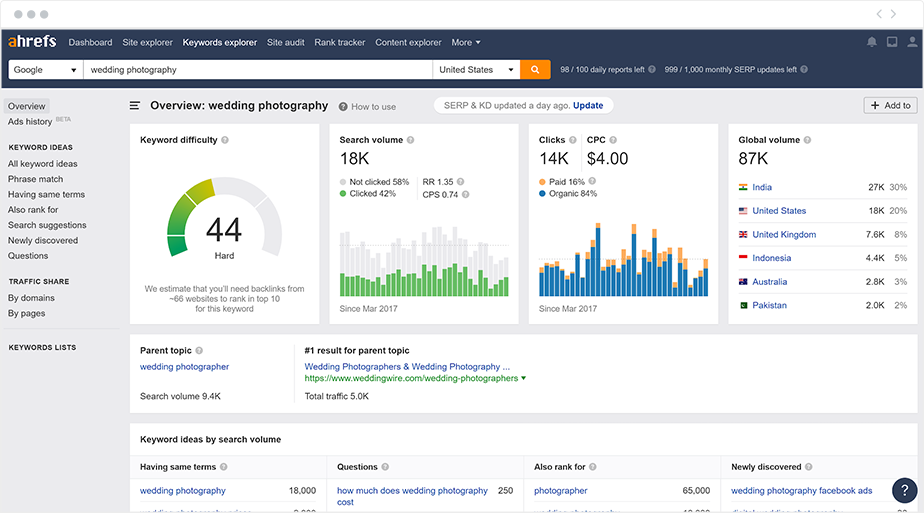Viewport: 924px width, 513px height.
Task: Click the Keyword difficulty info icon
Action: (225, 140)
